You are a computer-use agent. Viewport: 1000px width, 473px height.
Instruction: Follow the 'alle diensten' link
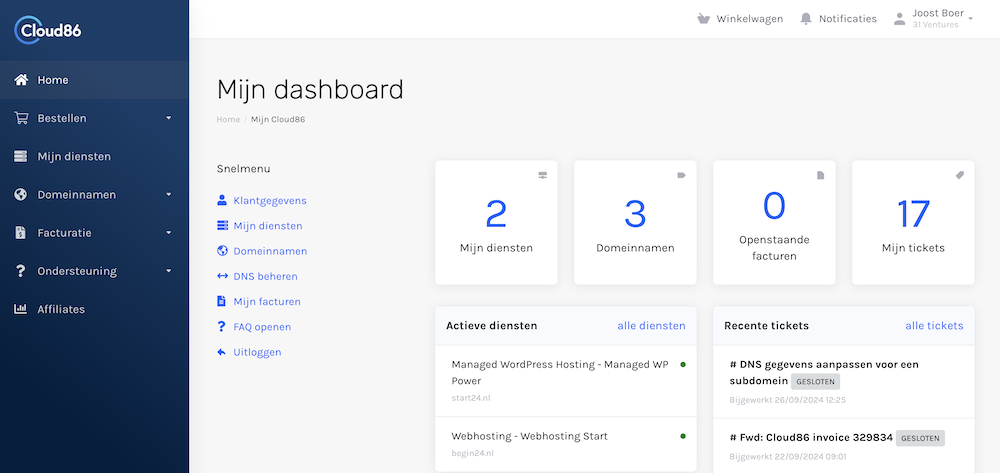point(651,325)
